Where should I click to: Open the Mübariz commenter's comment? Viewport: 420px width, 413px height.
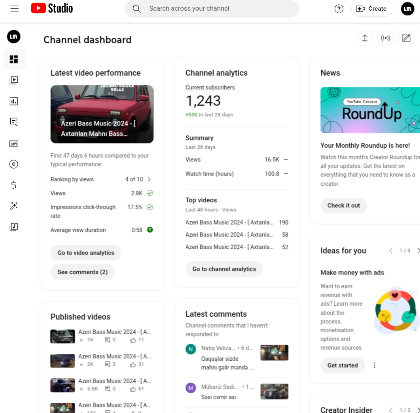[227, 392]
